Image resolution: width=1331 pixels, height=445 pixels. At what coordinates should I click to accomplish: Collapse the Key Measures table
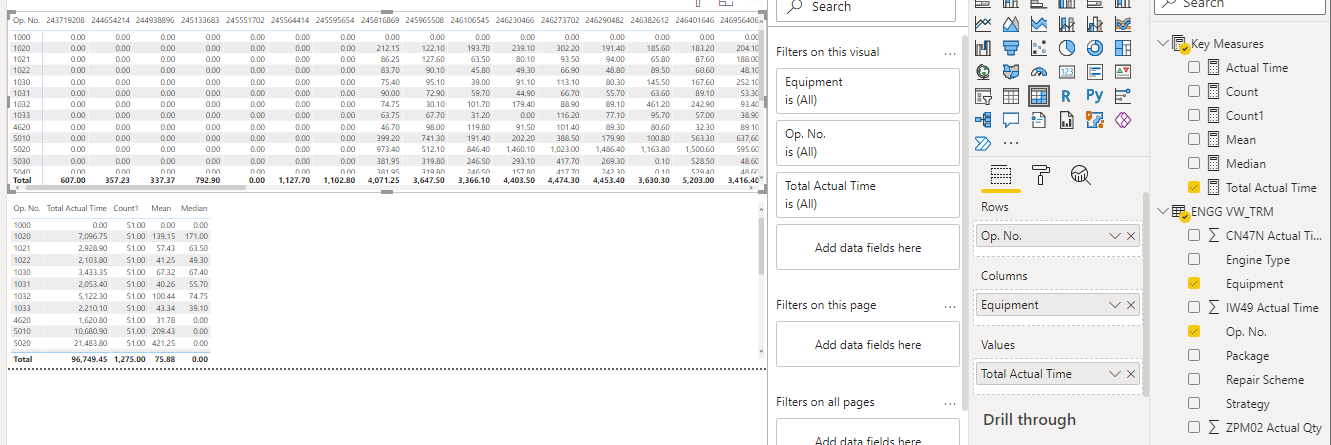[1163, 43]
